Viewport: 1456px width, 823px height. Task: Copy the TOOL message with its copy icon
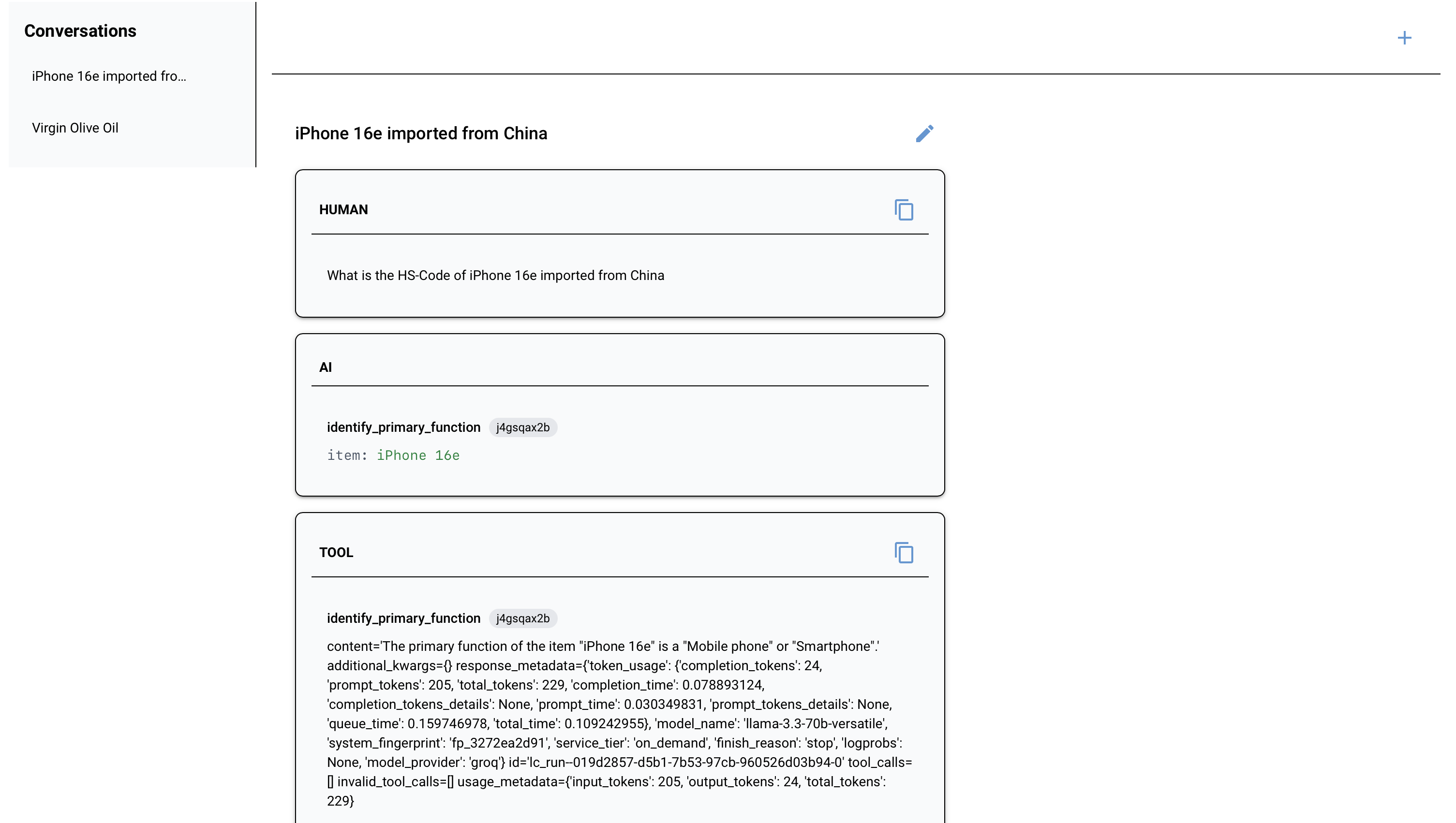(904, 552)
